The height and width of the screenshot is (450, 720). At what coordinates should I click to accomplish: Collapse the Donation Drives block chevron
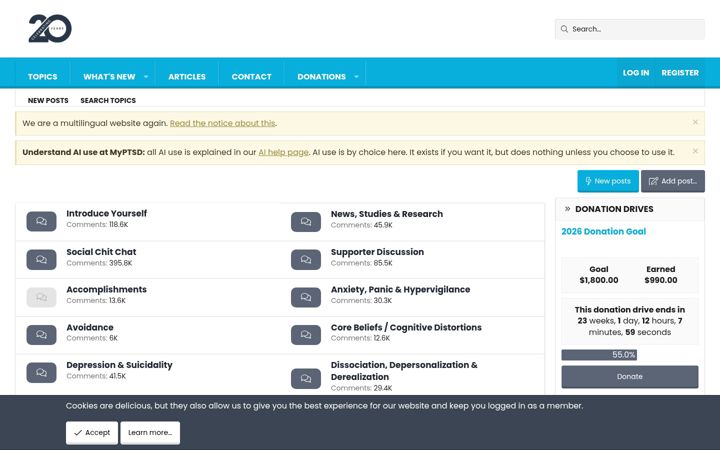pyautogui.click(x=568, y=209)
